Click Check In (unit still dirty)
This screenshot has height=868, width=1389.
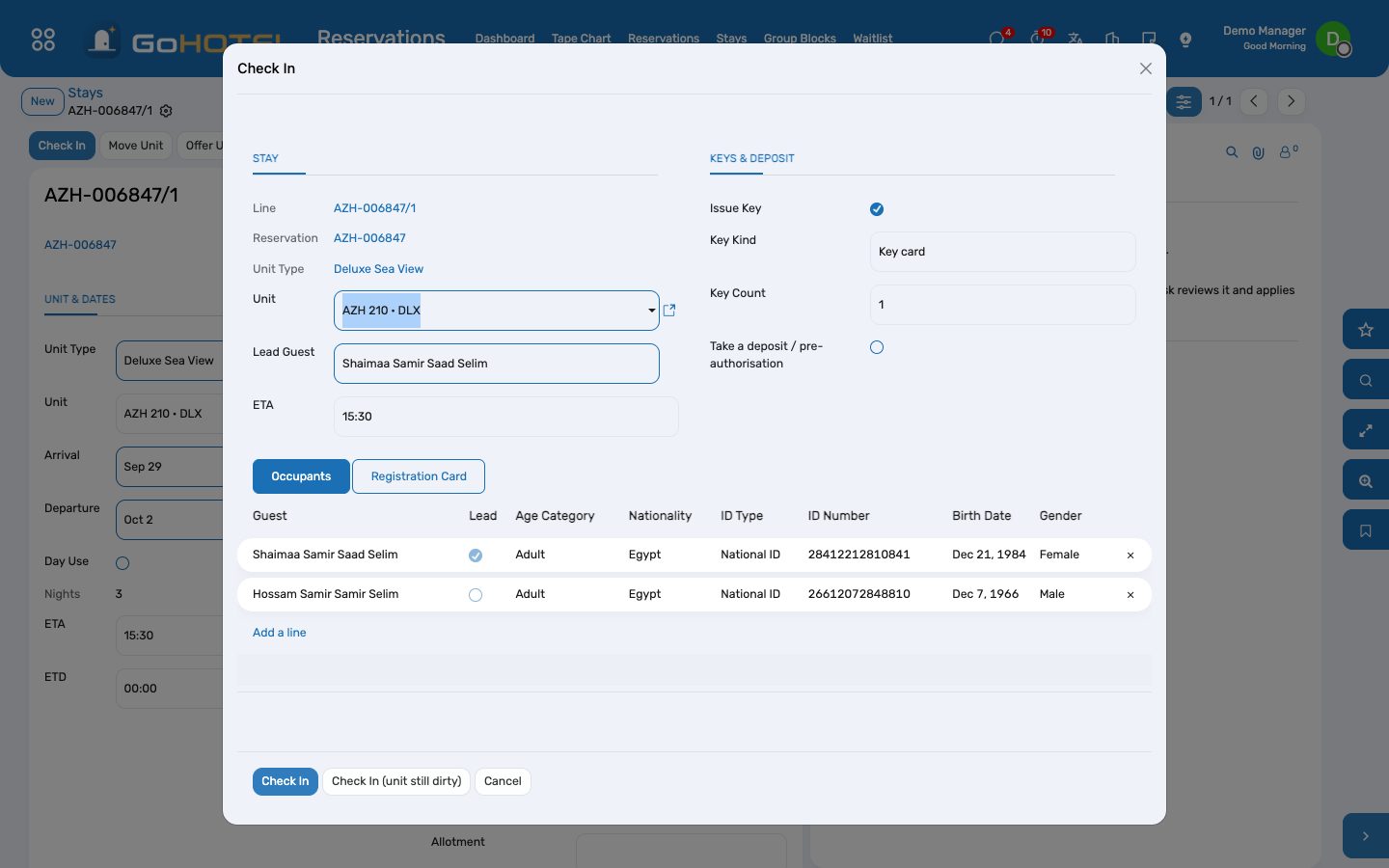396,781
